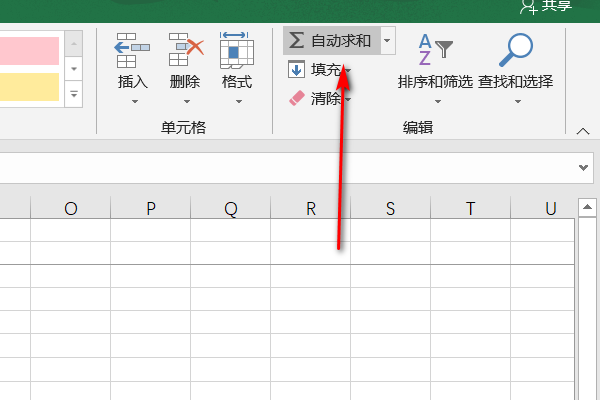Viewport: 600px width, 400px height.
Task: Click the Insert cells icon (插入)
Action: click(x=132, y=50)
